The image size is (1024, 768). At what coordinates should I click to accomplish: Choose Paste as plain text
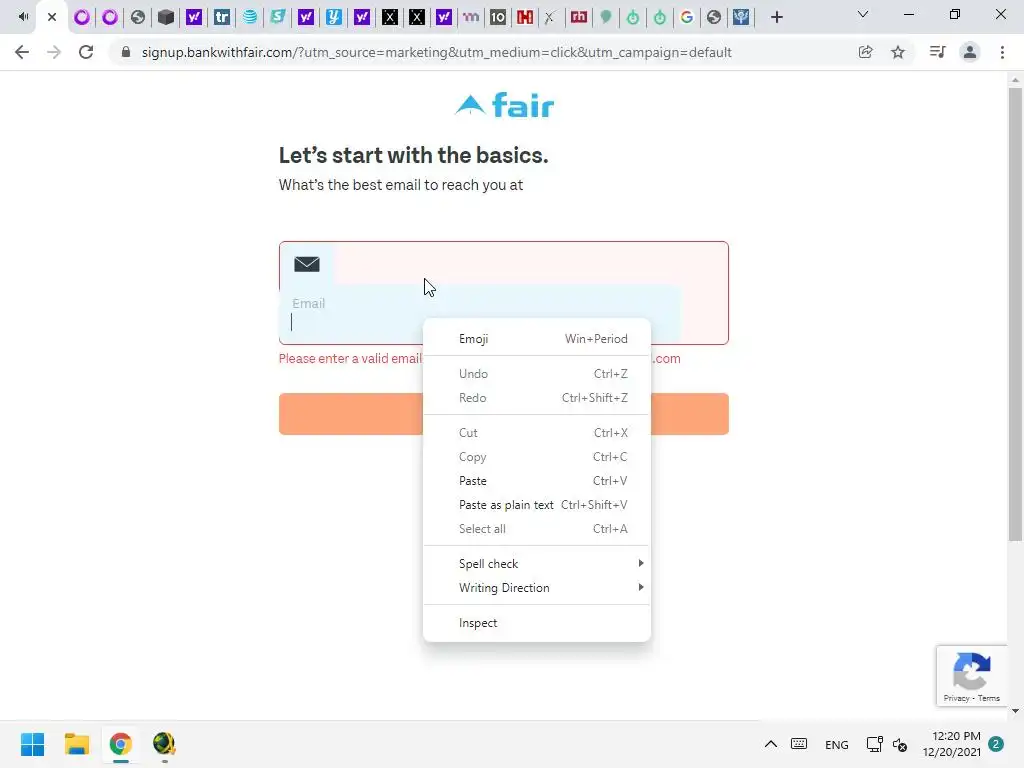tap(537, 505)
